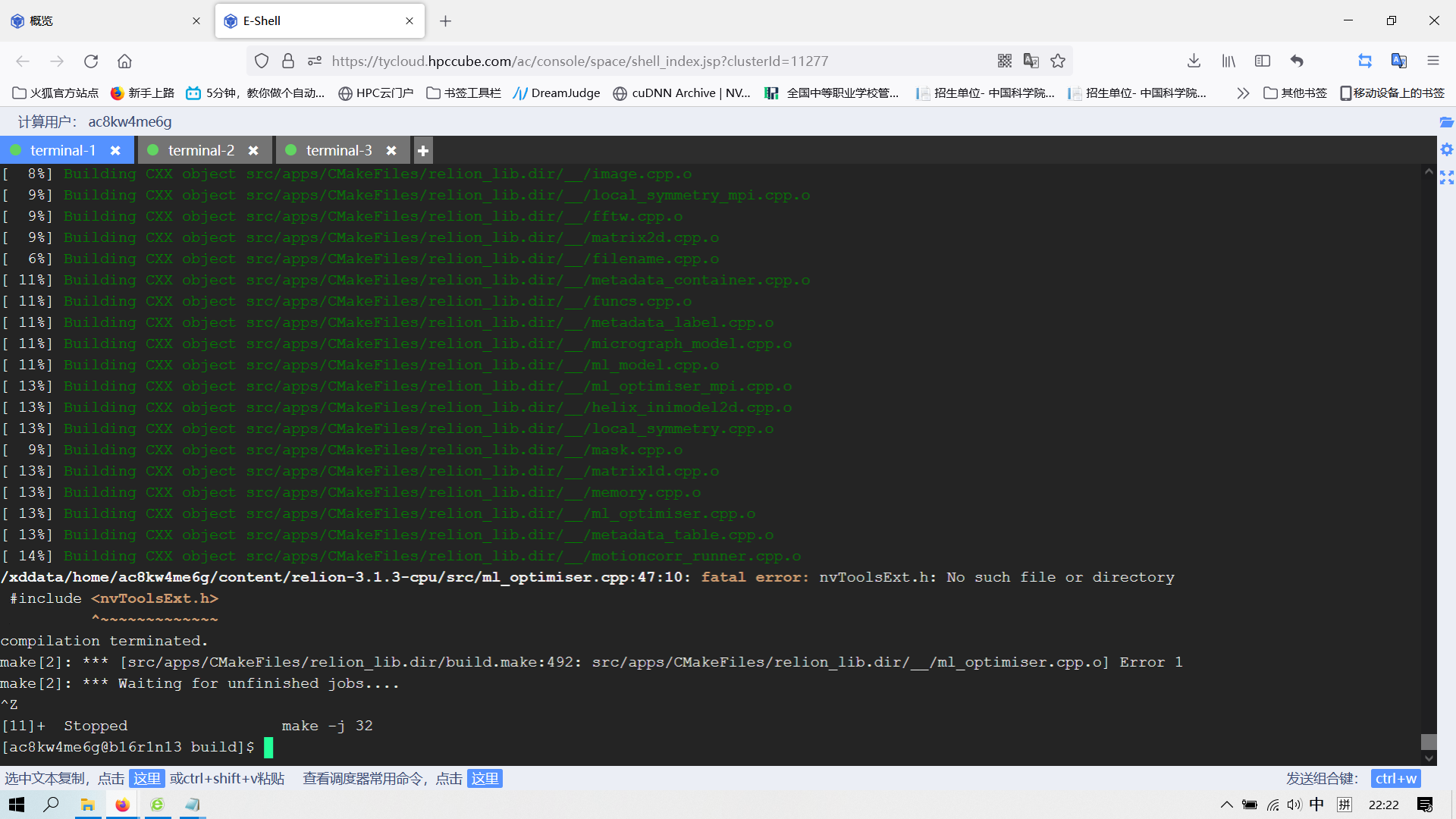Click 这里 link for text copying
The image size is (1456, 819).
[x=146, y=779]
